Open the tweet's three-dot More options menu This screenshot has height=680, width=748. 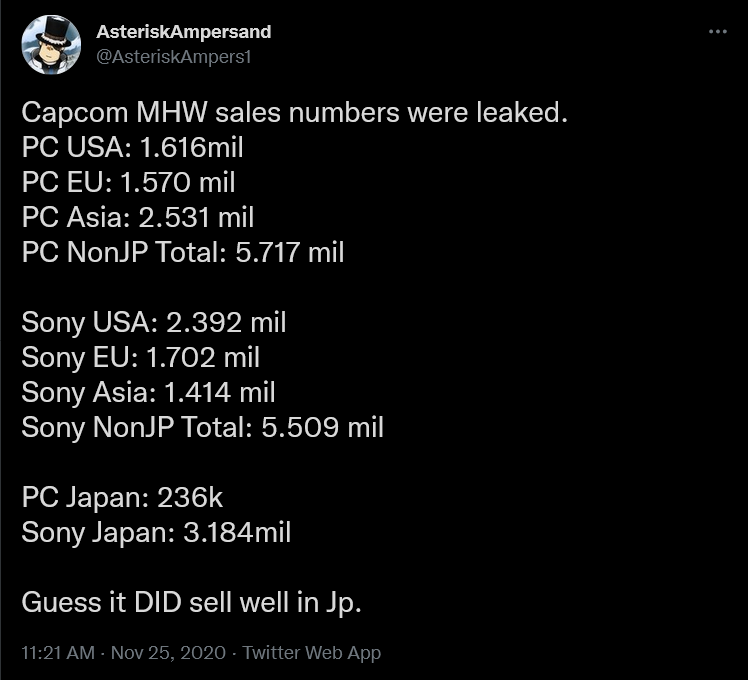(x=717, y=31)
